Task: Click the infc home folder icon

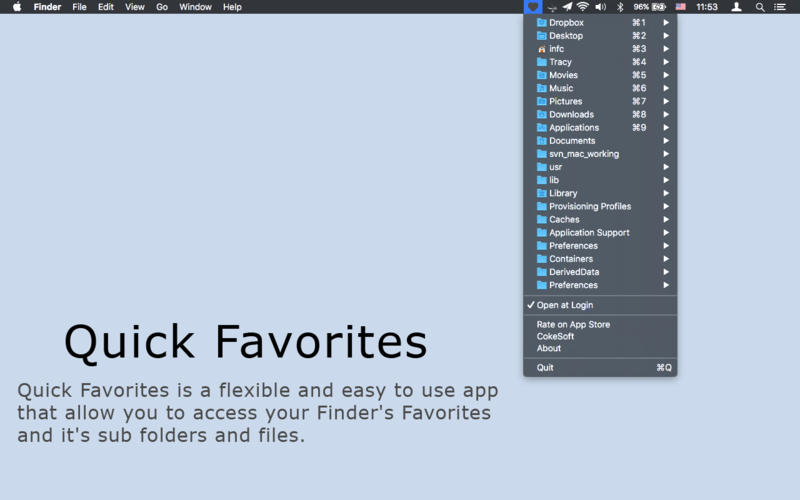Action: point(542,49)
